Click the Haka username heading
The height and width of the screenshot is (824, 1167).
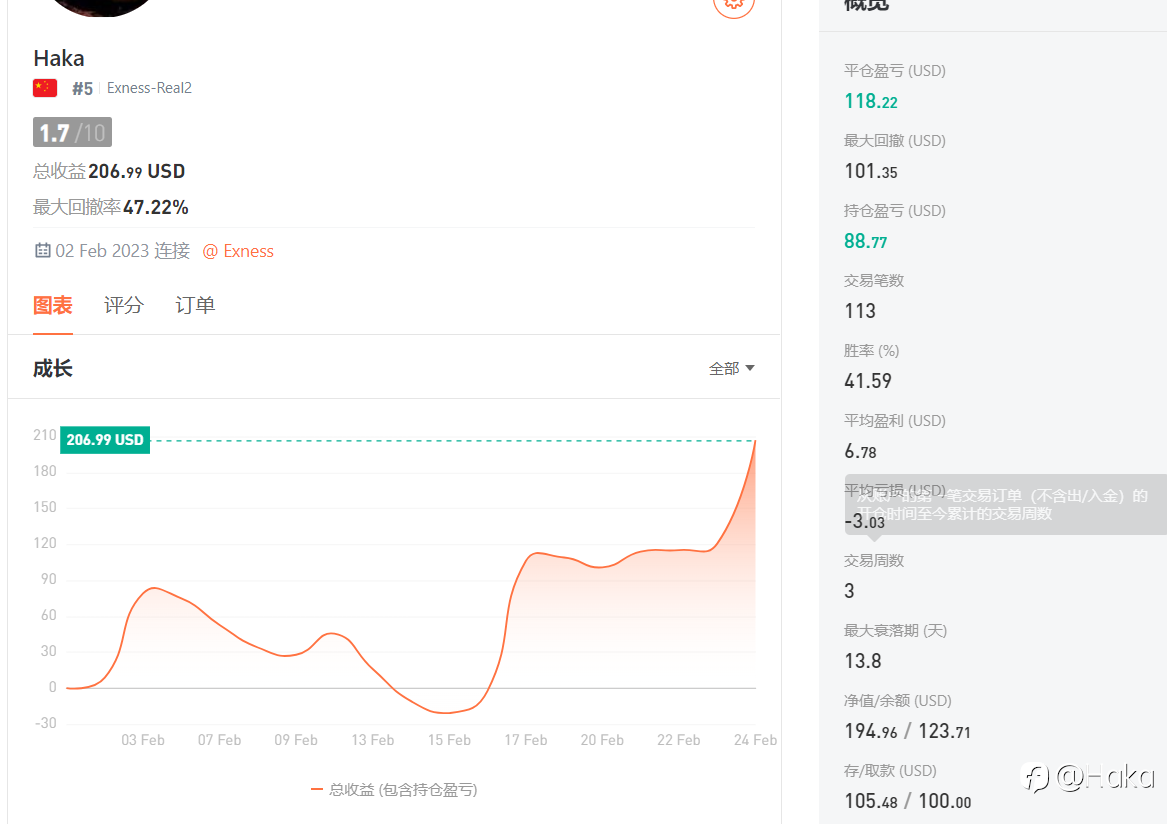click(59, 58)
